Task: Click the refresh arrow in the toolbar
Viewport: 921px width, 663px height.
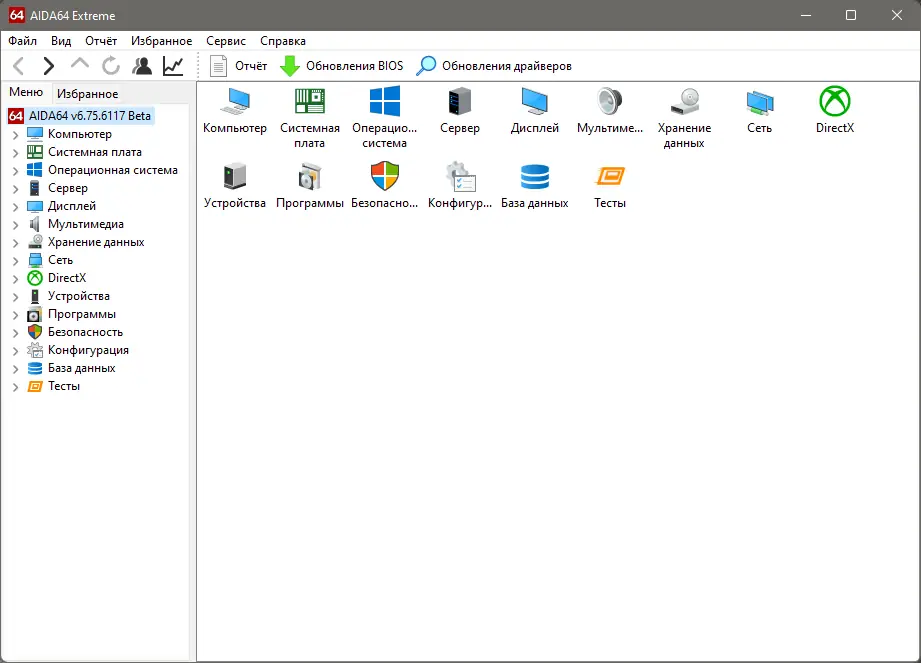Action: coord(110,65)
